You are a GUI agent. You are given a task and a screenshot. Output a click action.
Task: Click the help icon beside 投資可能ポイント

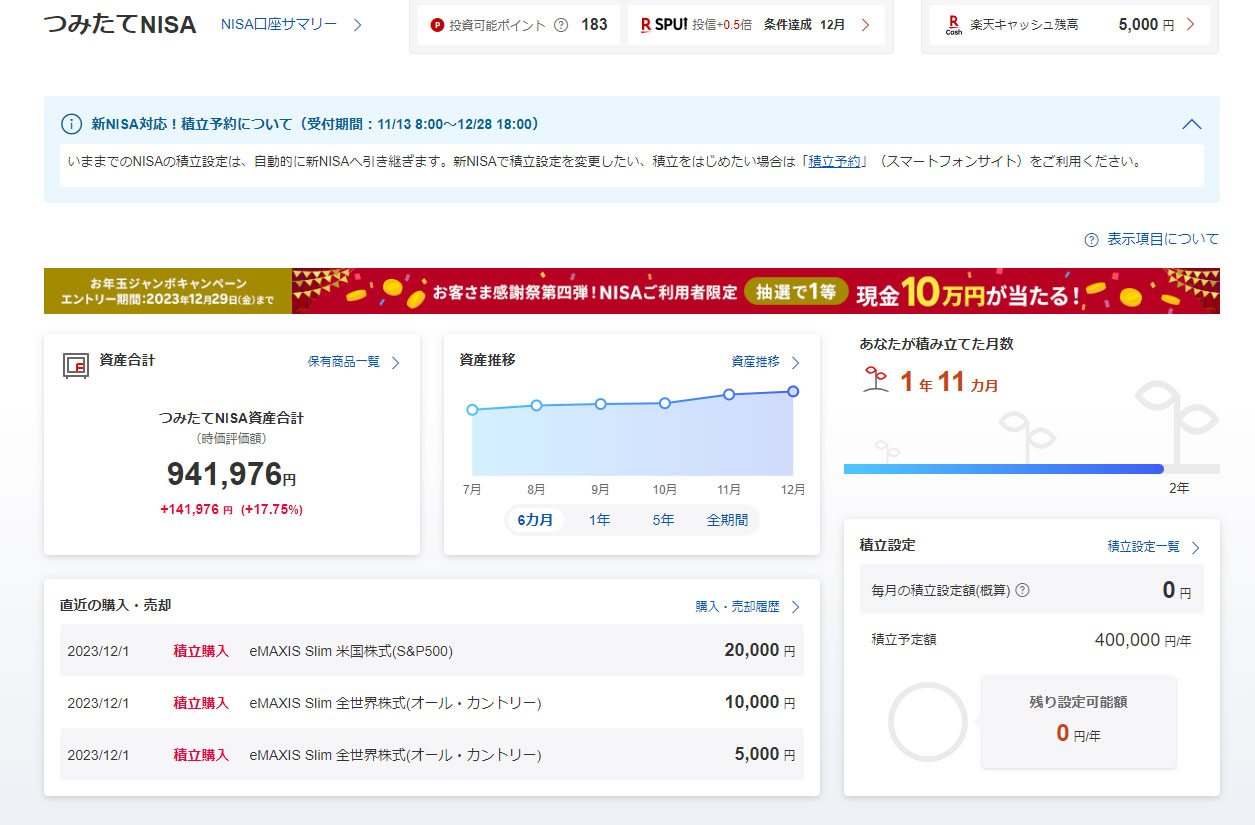[x=561, y=25]
